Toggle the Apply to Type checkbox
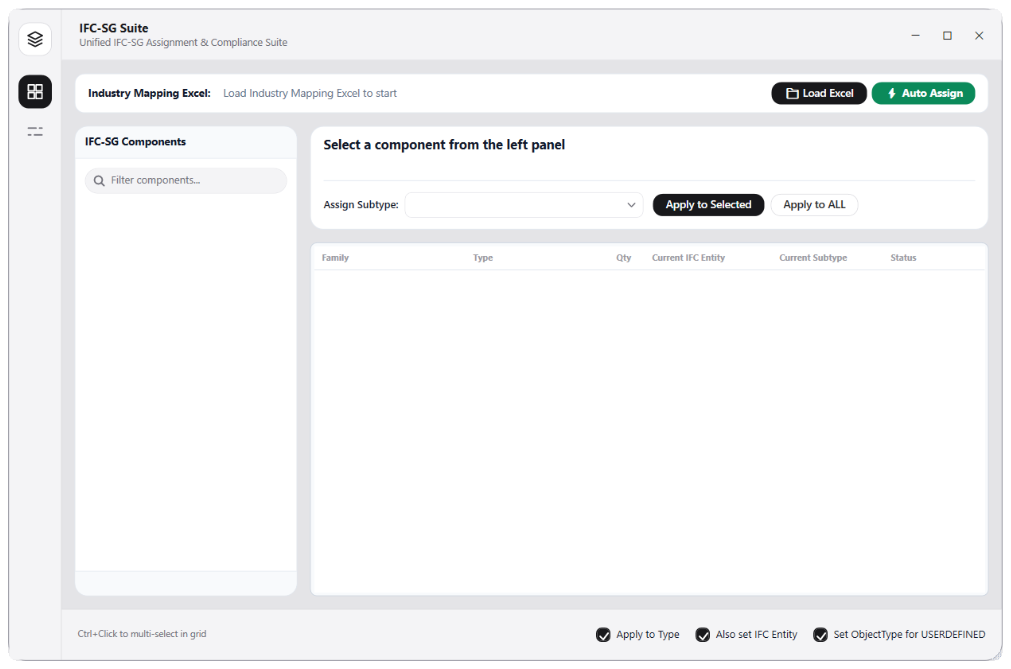Viewport: 1011px width, 669px height. [603, 635]
